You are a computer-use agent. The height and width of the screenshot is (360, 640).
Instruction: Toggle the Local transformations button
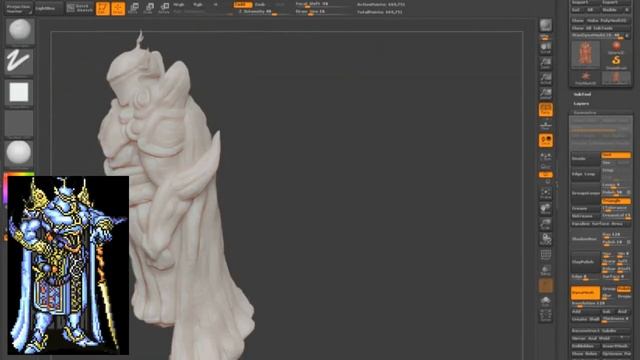546,140
